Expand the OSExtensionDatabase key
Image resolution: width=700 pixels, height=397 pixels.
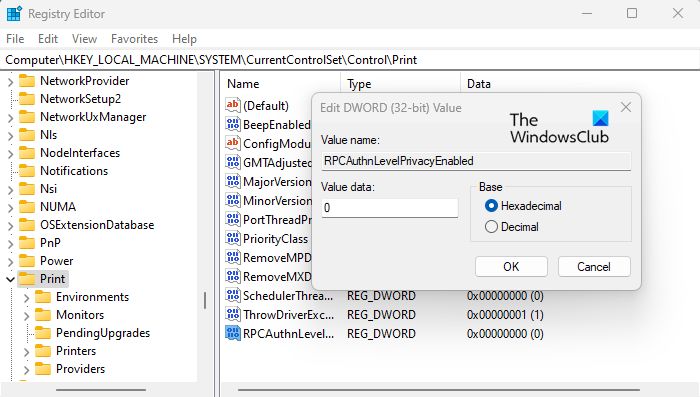pos(10,226)
